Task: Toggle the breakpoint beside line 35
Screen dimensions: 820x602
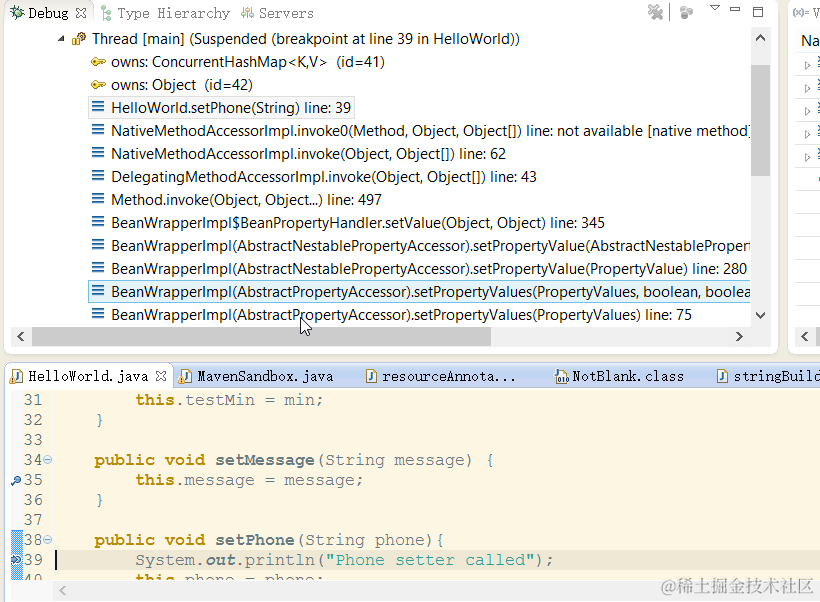Action: point(14,479)
